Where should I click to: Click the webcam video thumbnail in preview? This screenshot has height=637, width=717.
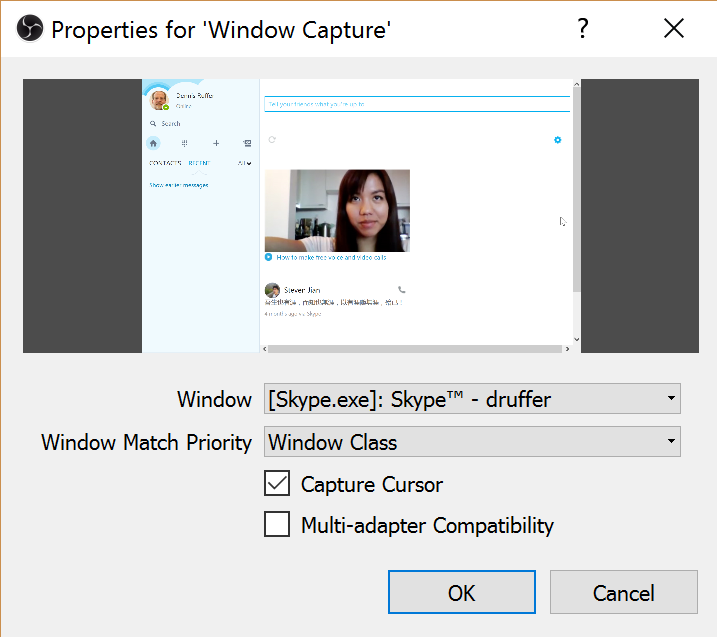[x=337, y=210]
